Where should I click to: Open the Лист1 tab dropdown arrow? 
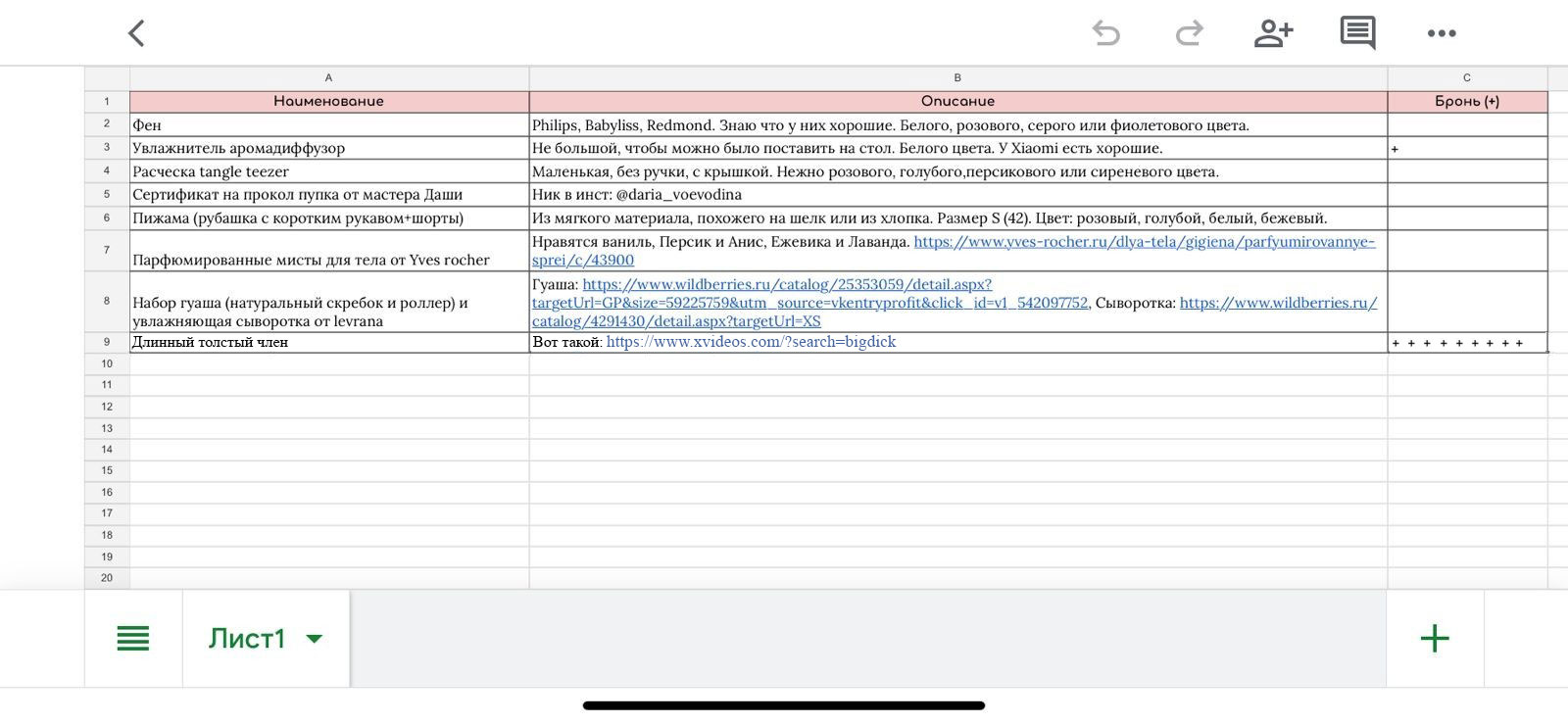coord(315,639)
